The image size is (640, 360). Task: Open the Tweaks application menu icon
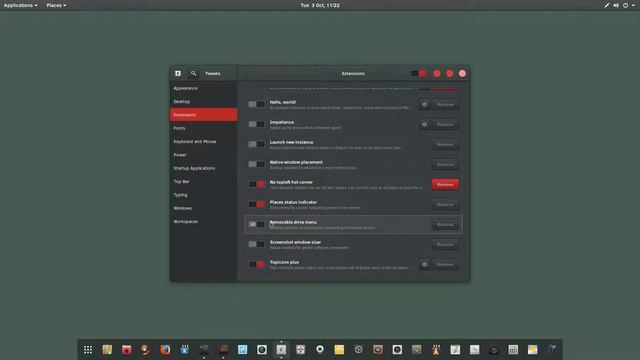178,73
